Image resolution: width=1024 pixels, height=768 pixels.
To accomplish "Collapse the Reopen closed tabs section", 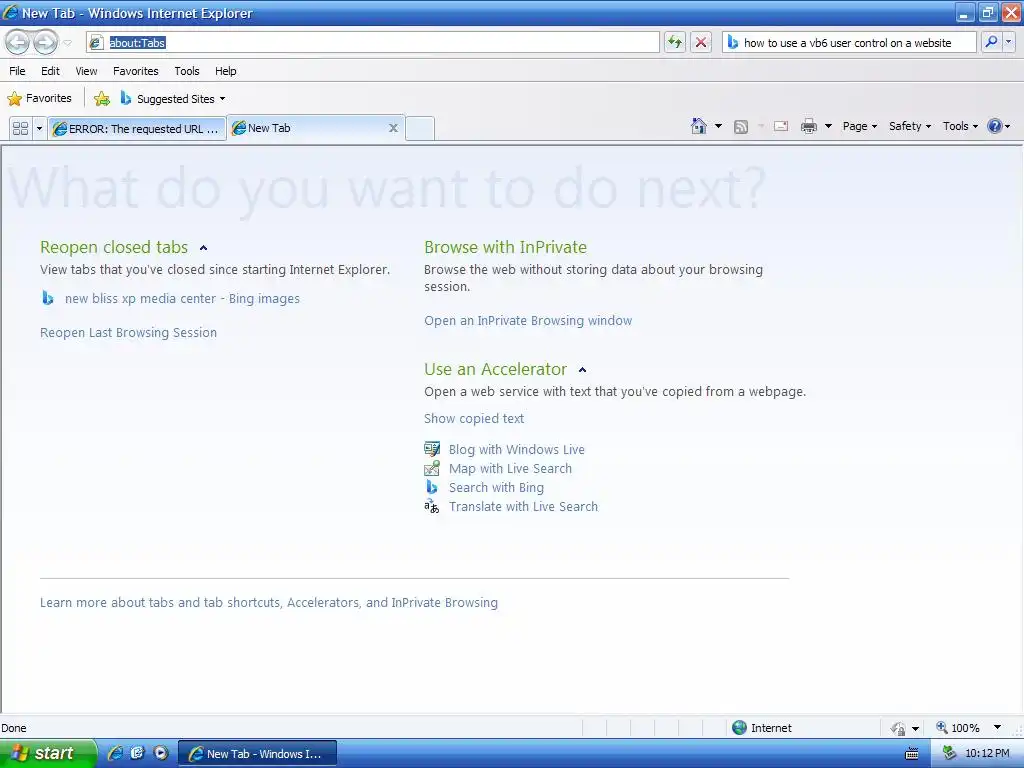I will pyautogui.click(x=203, y=248).
